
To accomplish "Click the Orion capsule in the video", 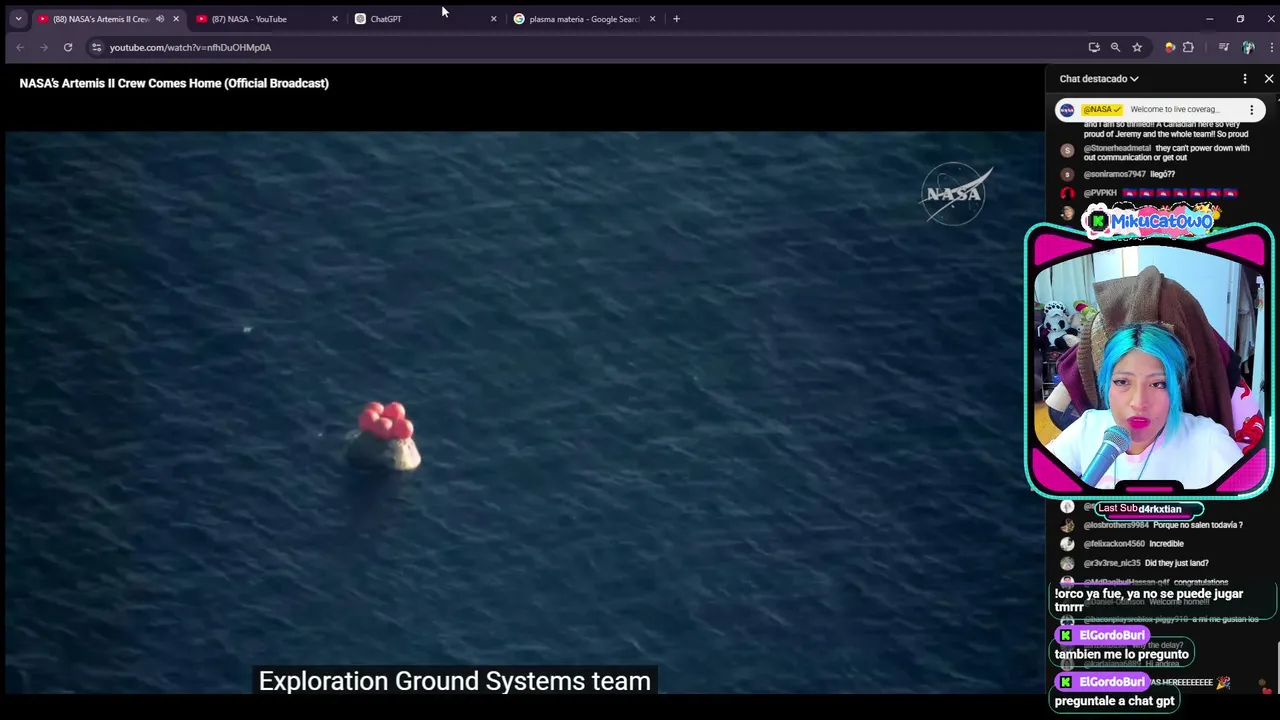I will (384, 437).
